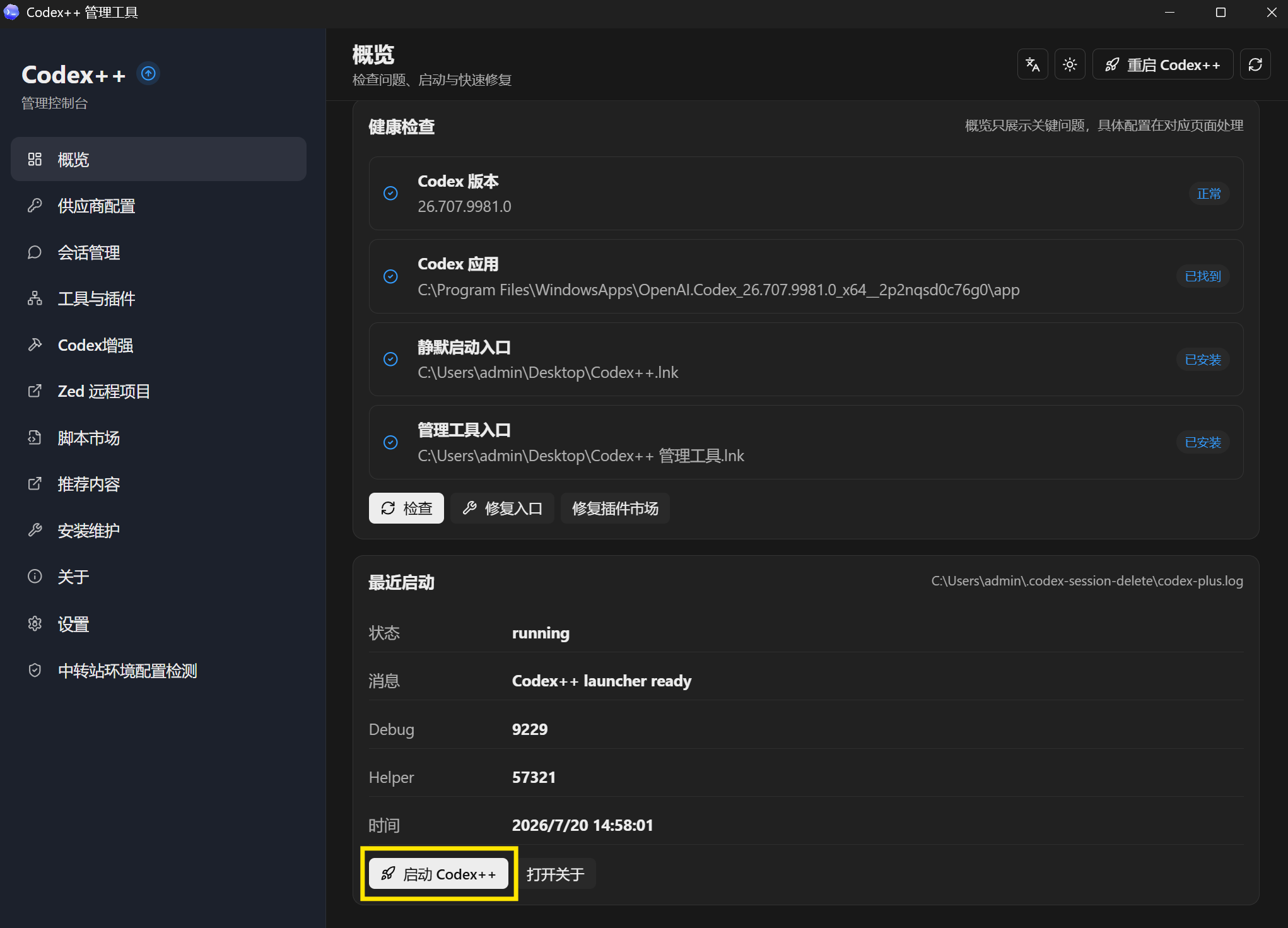Open 中转站环境配置检测 in the sidebar
1288x928 pixels.
tap(158, 671)
